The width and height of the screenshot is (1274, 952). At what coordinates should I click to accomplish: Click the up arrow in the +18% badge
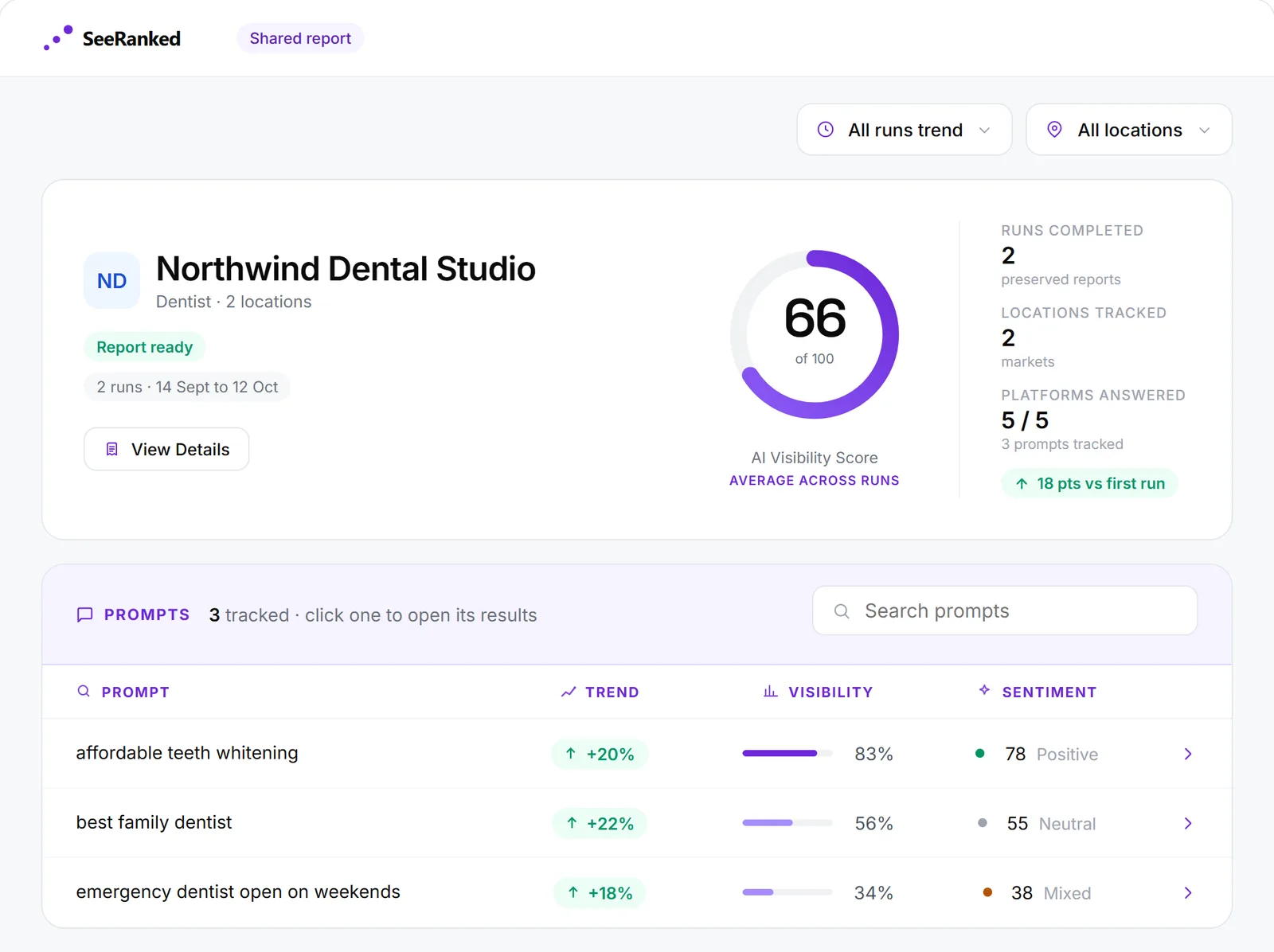[x=573, y=892]
